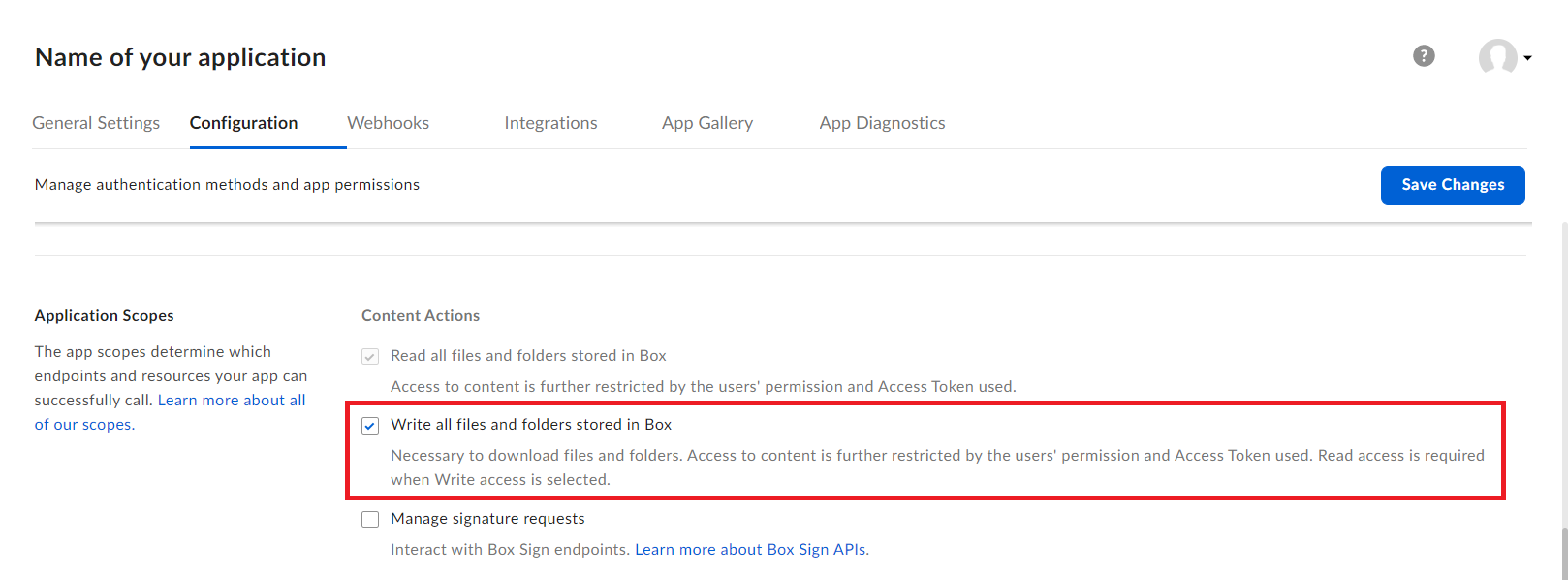Viewport: 1568px width, 580px height.
Task: Follow the Learn more about Box Sign APIs link
Action: pos(751,550)
